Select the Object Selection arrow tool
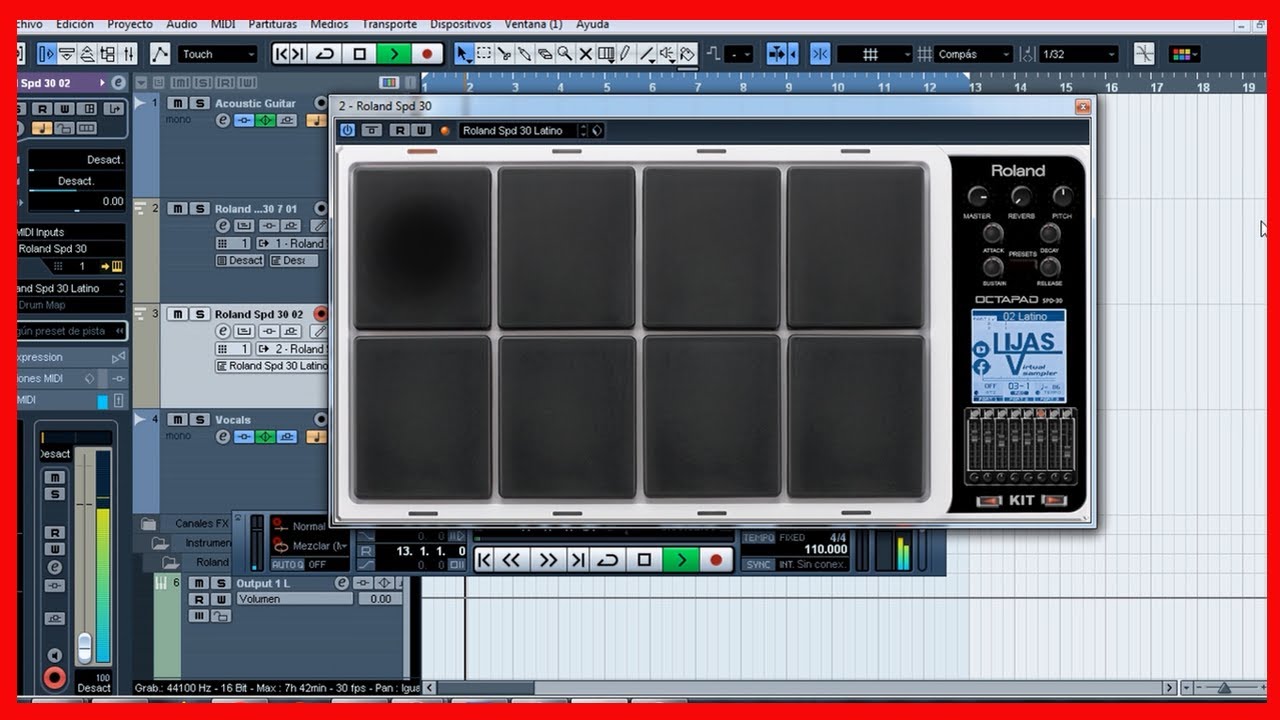1280x720 pixels. tap(463, 54)
